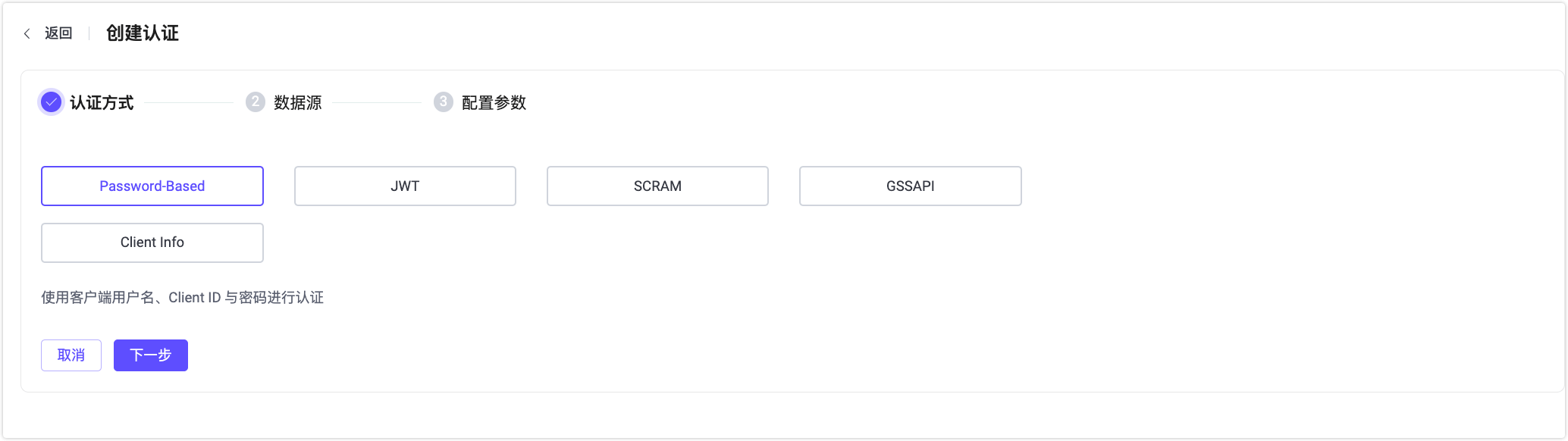
Task: Click the vertical divider beside 返回
Action: (89, 33)
